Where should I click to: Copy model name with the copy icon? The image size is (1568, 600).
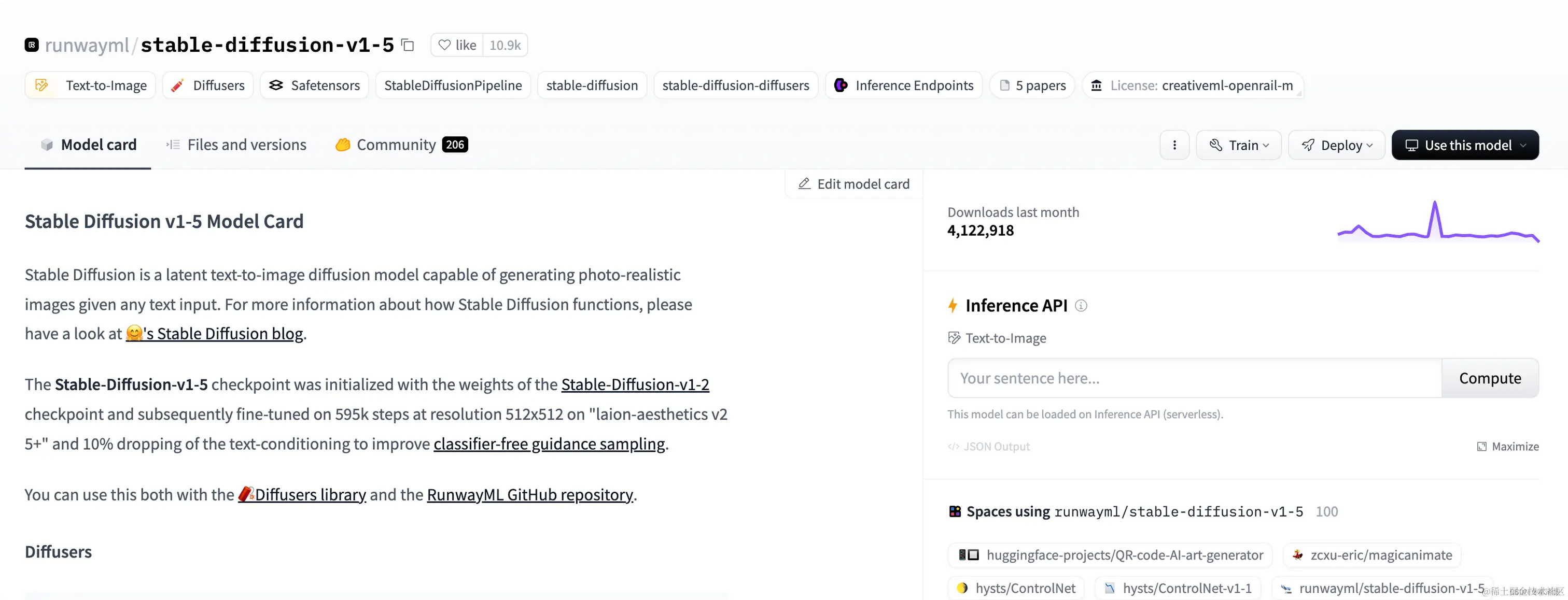(x=408, y=45)
